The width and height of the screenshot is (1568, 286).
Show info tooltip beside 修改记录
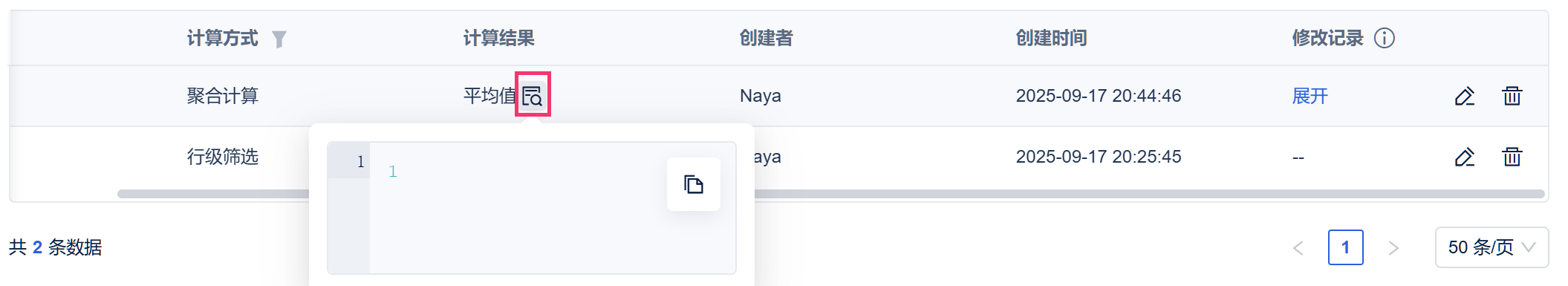pos(1385,38)
